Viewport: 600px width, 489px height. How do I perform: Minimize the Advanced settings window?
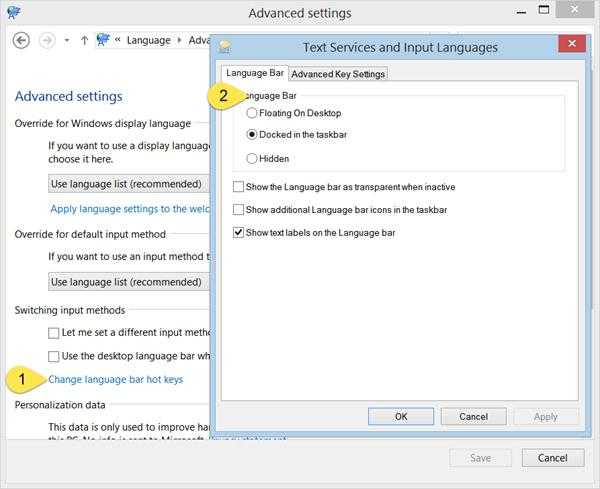521,12
